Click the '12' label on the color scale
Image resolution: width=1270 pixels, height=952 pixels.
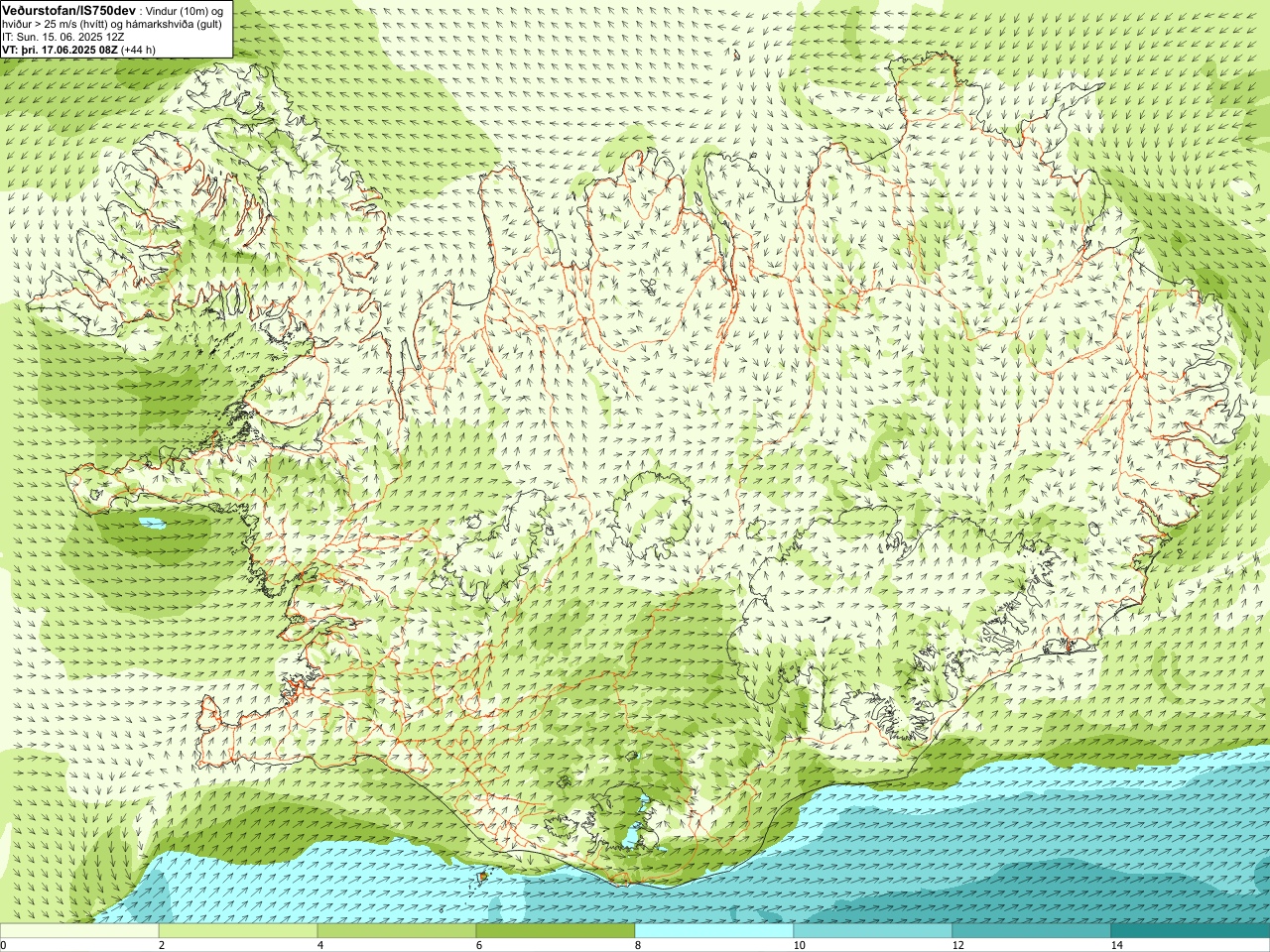(x=957, y=945)
